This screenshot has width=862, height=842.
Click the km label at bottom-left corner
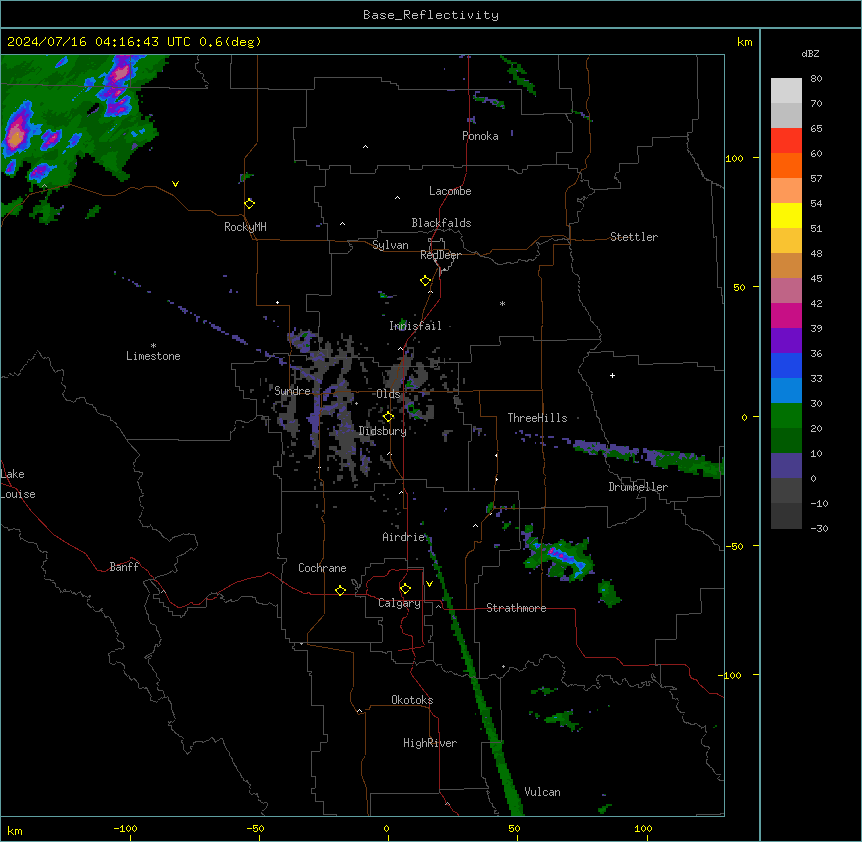[x=15, y=830]
